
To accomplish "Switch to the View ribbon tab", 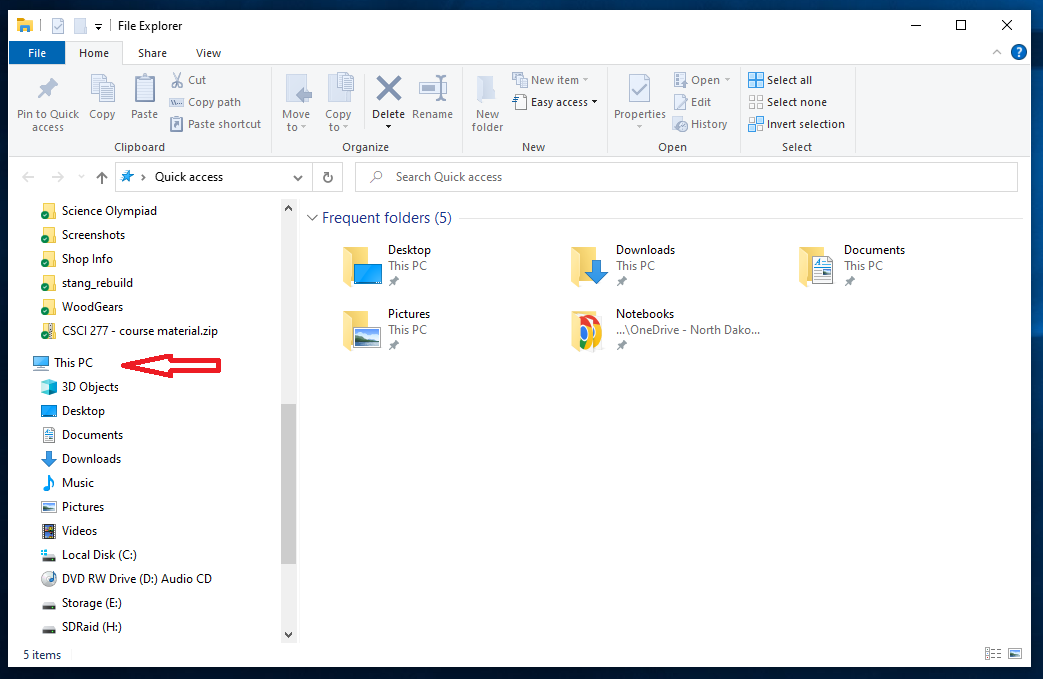I will (208, 53).
